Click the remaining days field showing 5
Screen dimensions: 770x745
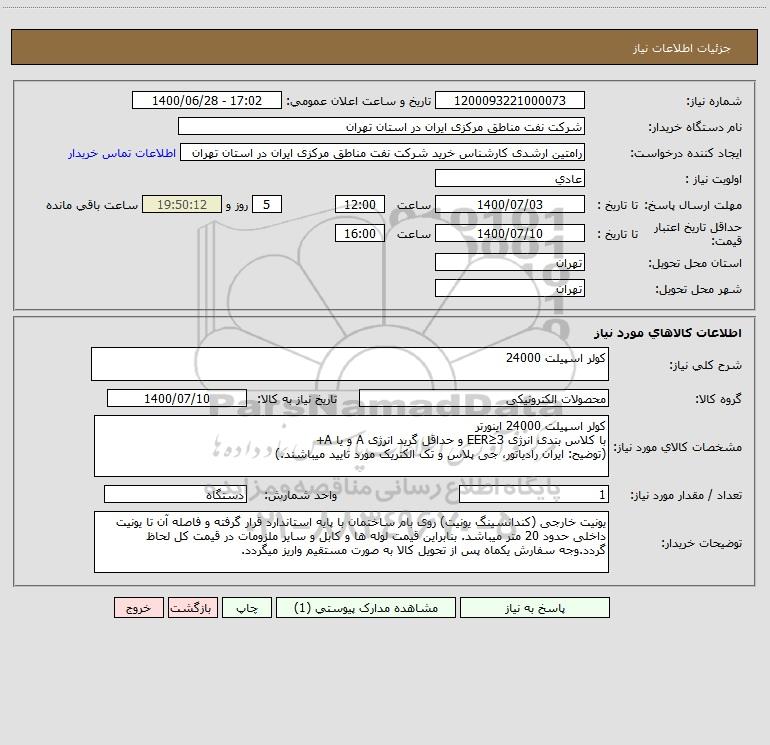click(x=267, y=204)
